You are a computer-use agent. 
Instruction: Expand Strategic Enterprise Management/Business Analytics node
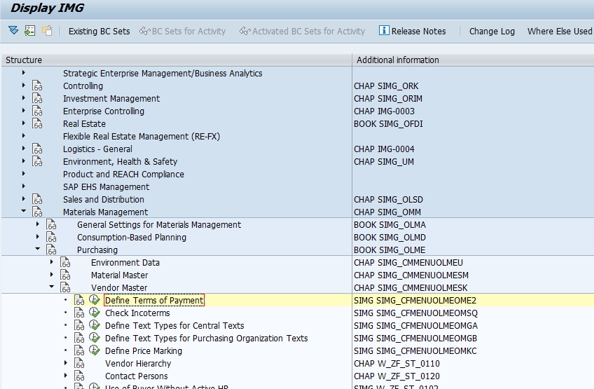(x=23, y=73)
